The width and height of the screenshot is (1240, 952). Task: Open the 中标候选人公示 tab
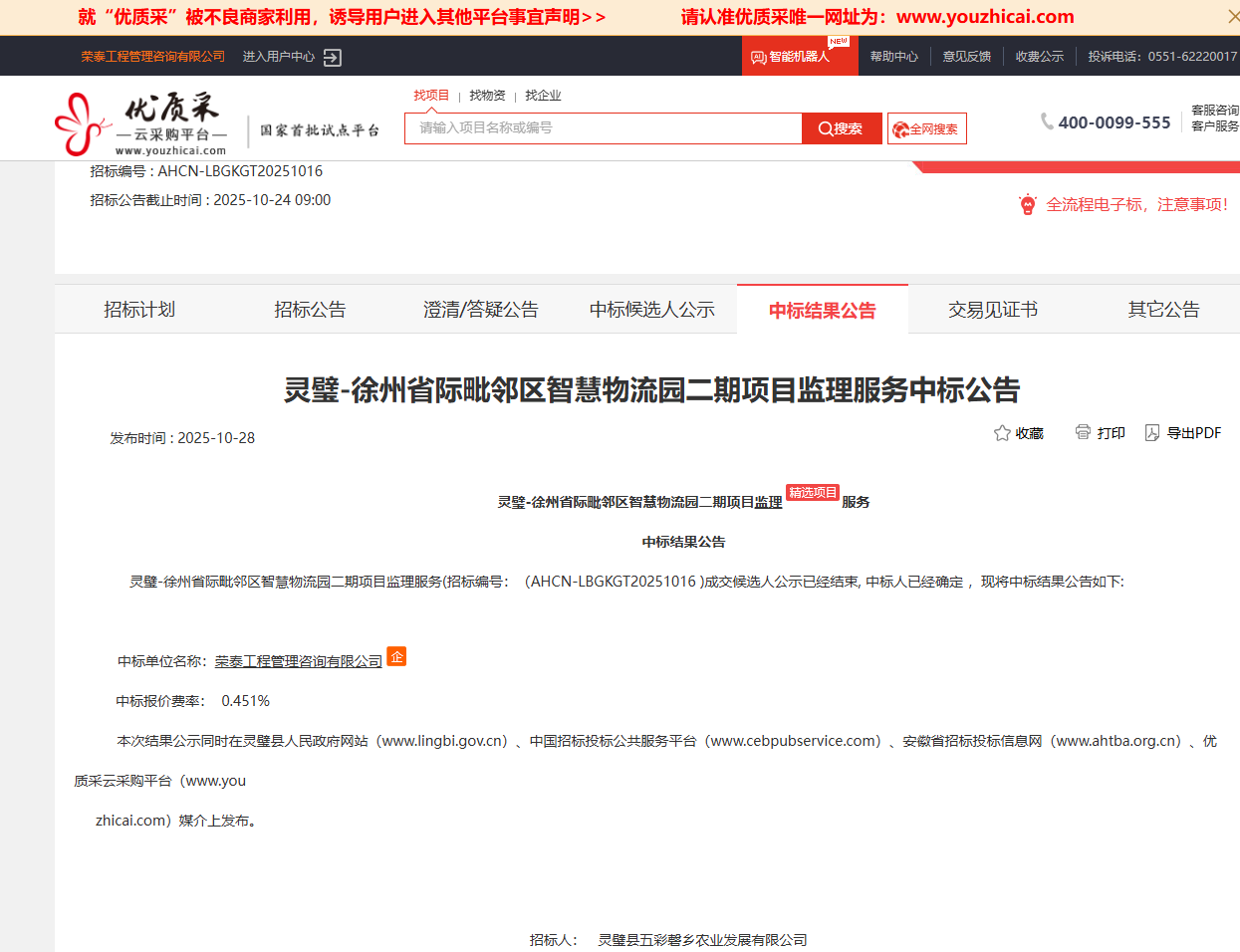pos(651,310)
